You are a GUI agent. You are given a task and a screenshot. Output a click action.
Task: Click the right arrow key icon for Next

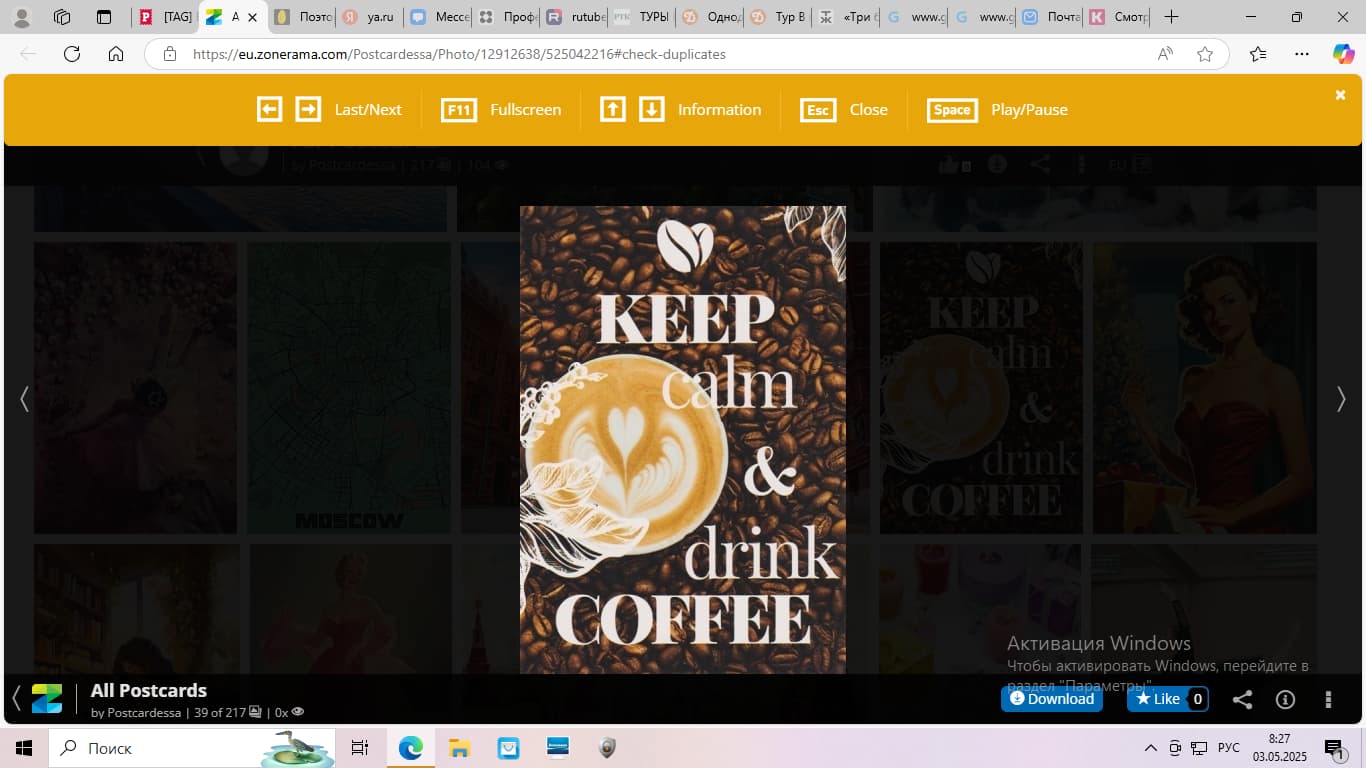click(x=308, y=109)
